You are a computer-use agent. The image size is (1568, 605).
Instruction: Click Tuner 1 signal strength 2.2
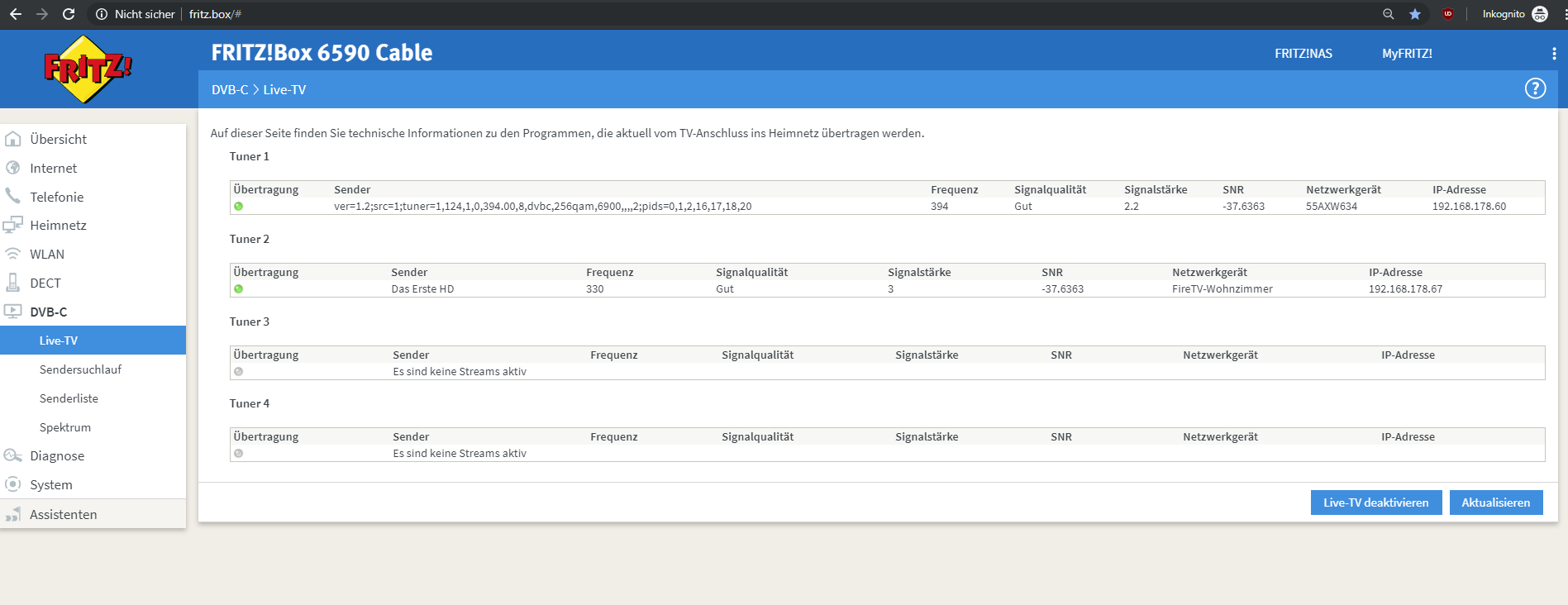[1132, 207]
